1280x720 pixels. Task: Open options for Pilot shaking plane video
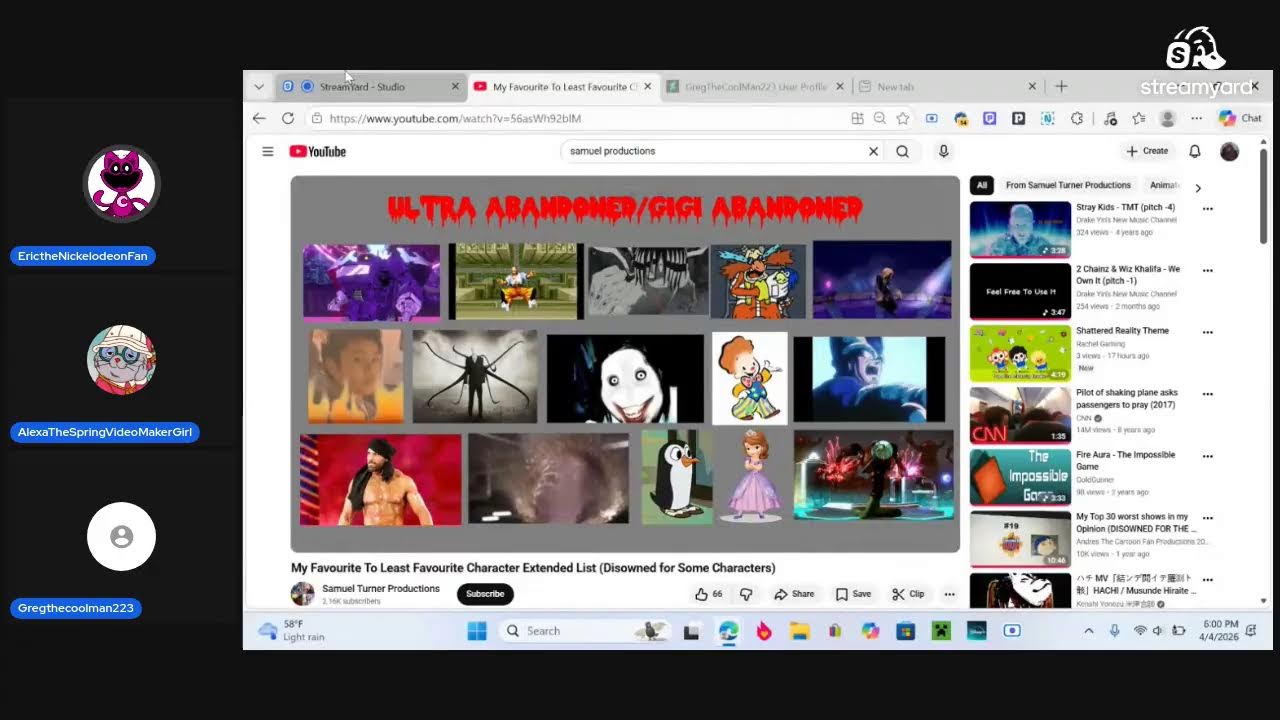(x=1208, y=394)
